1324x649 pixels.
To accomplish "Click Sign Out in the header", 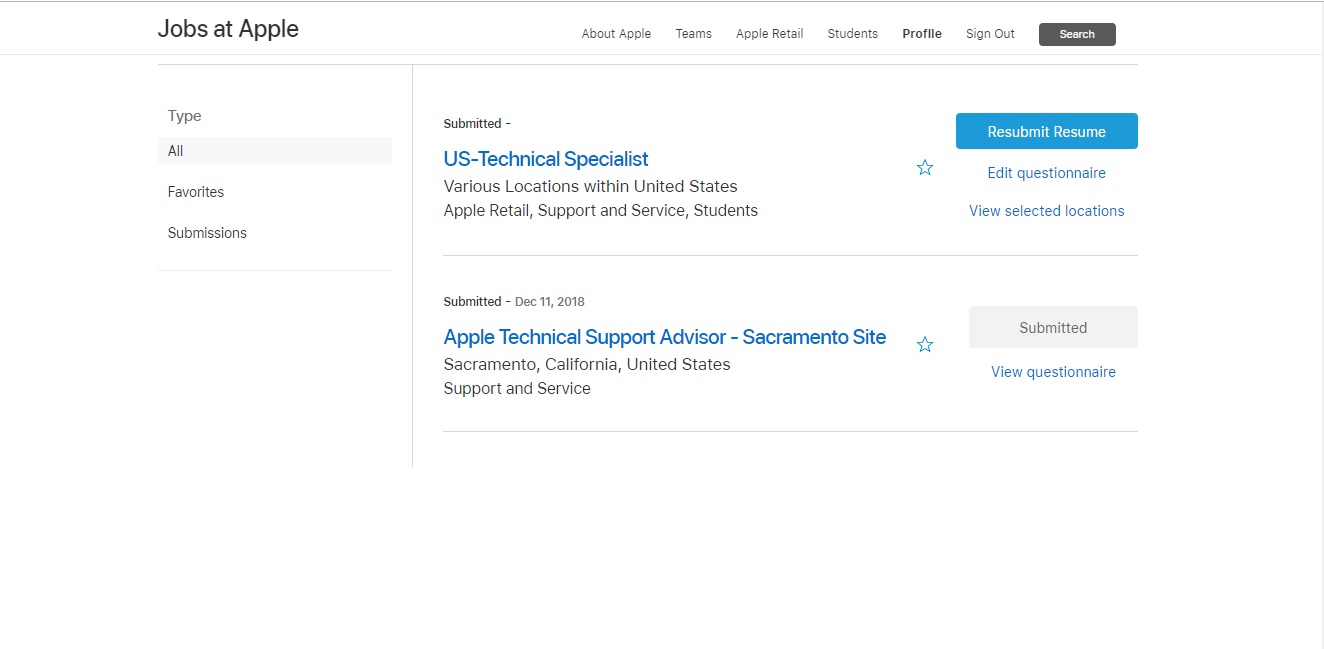I will 990,34.
